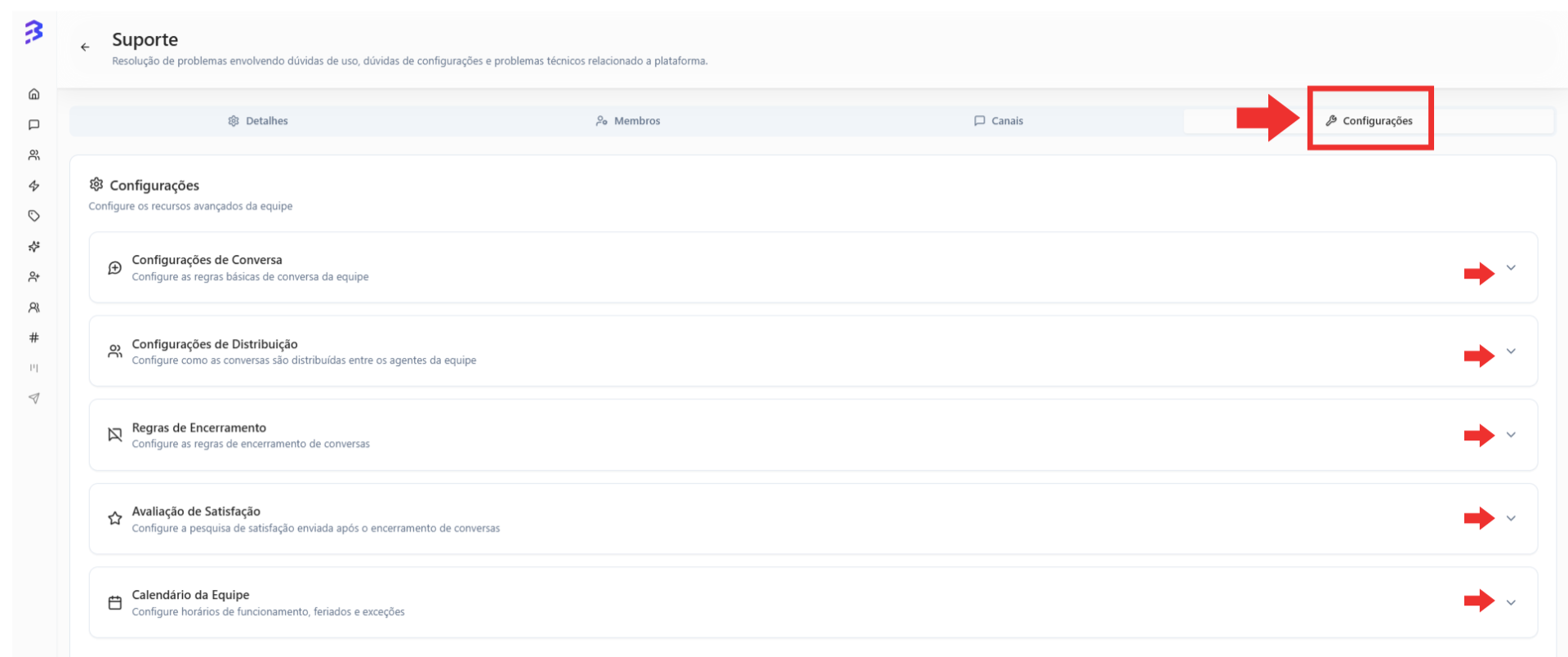Expand Calendário da Equipe chevron
1568x657 pixels.
(1511, 602)
